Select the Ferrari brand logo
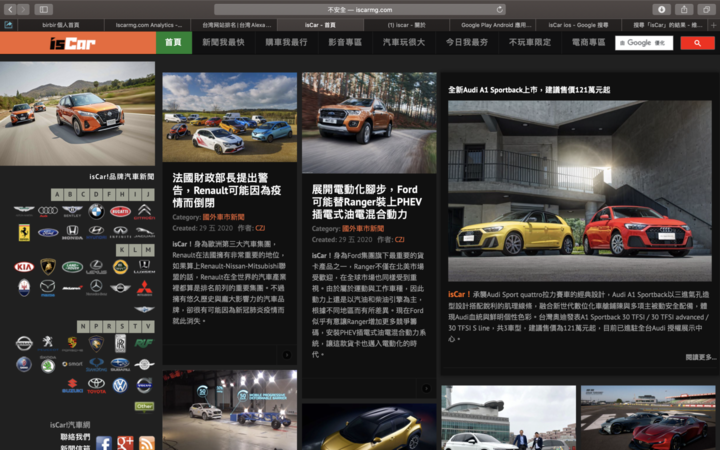Screen dimensions: 720x450 [24, 233]
